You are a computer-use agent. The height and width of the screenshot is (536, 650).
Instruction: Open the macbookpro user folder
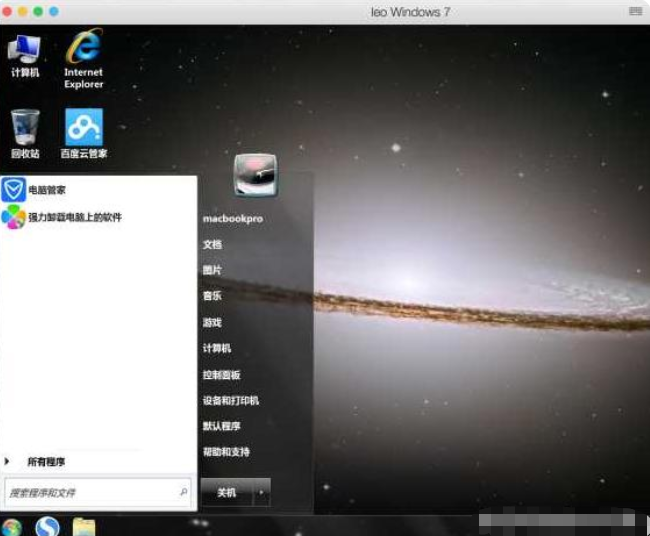coord(233,218)
